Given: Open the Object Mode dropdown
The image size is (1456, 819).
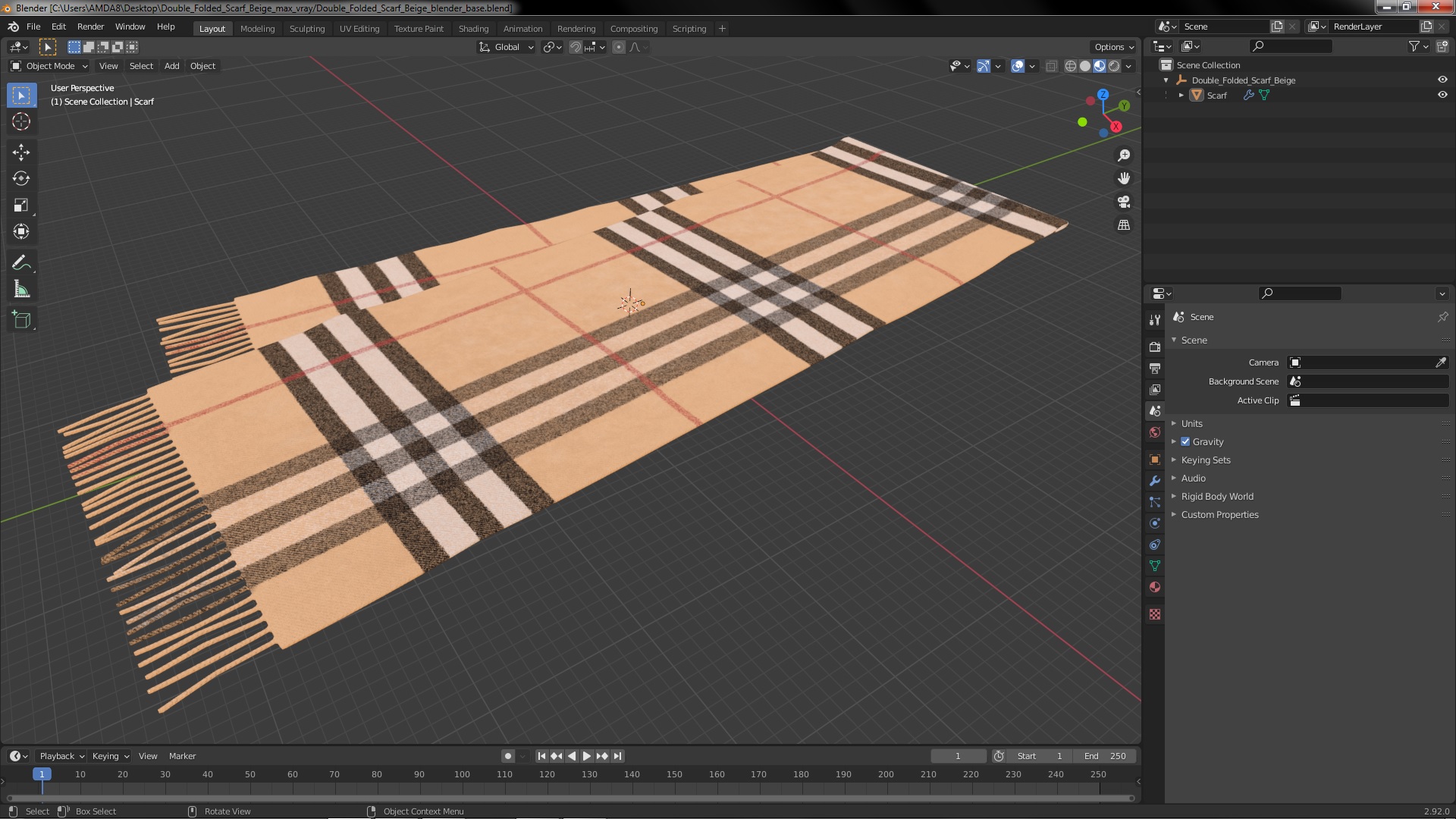Looking at the screenshot, I should point(49,66).
